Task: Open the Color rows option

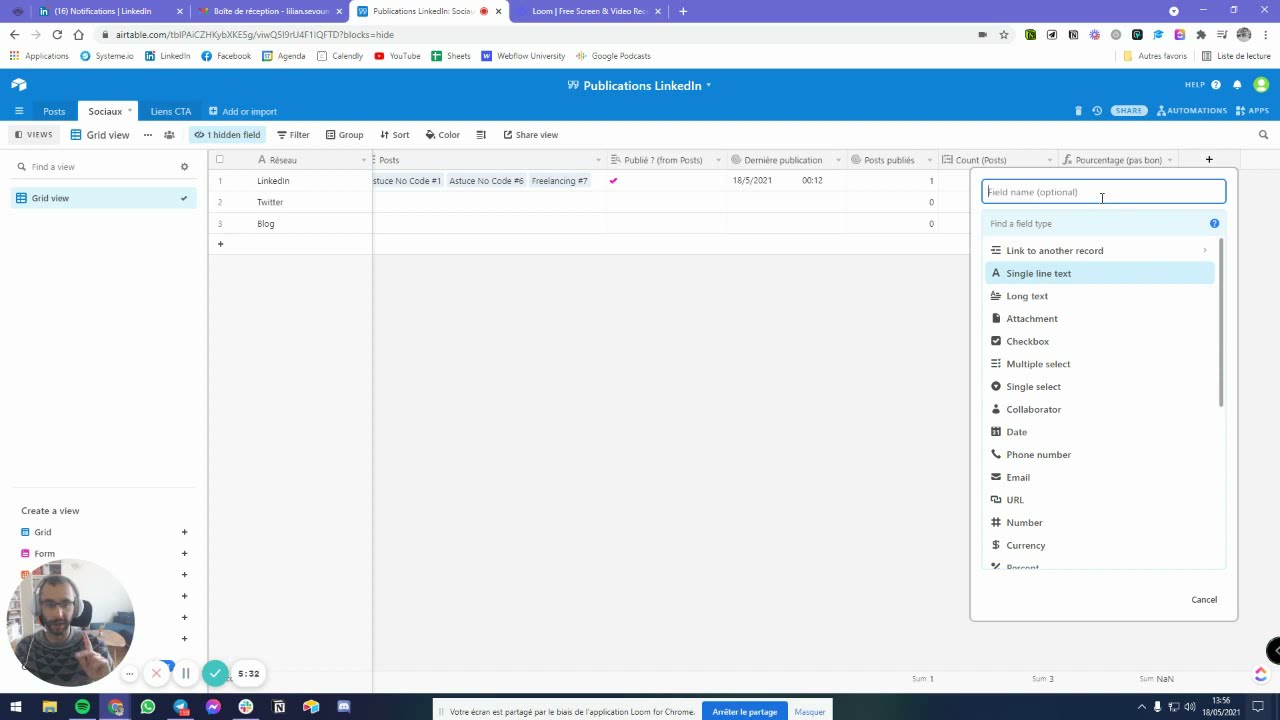Action: (442, 135)
